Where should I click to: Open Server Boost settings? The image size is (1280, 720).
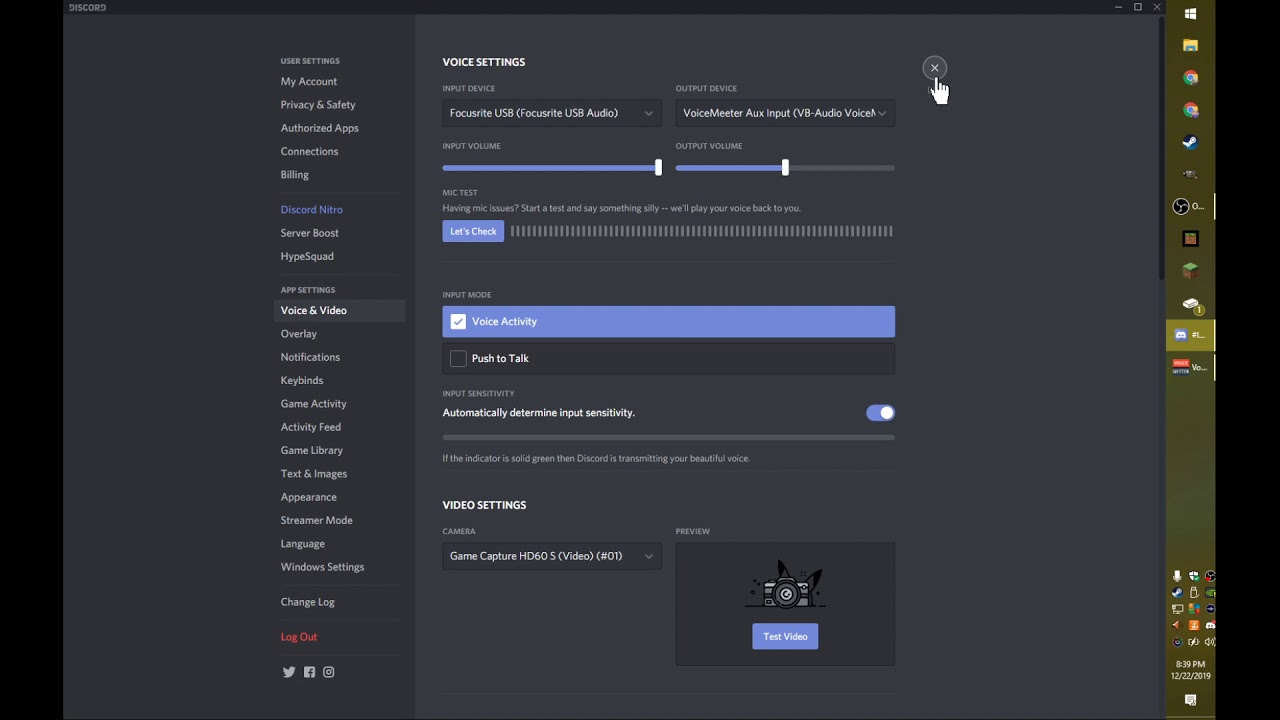[310, 233]
